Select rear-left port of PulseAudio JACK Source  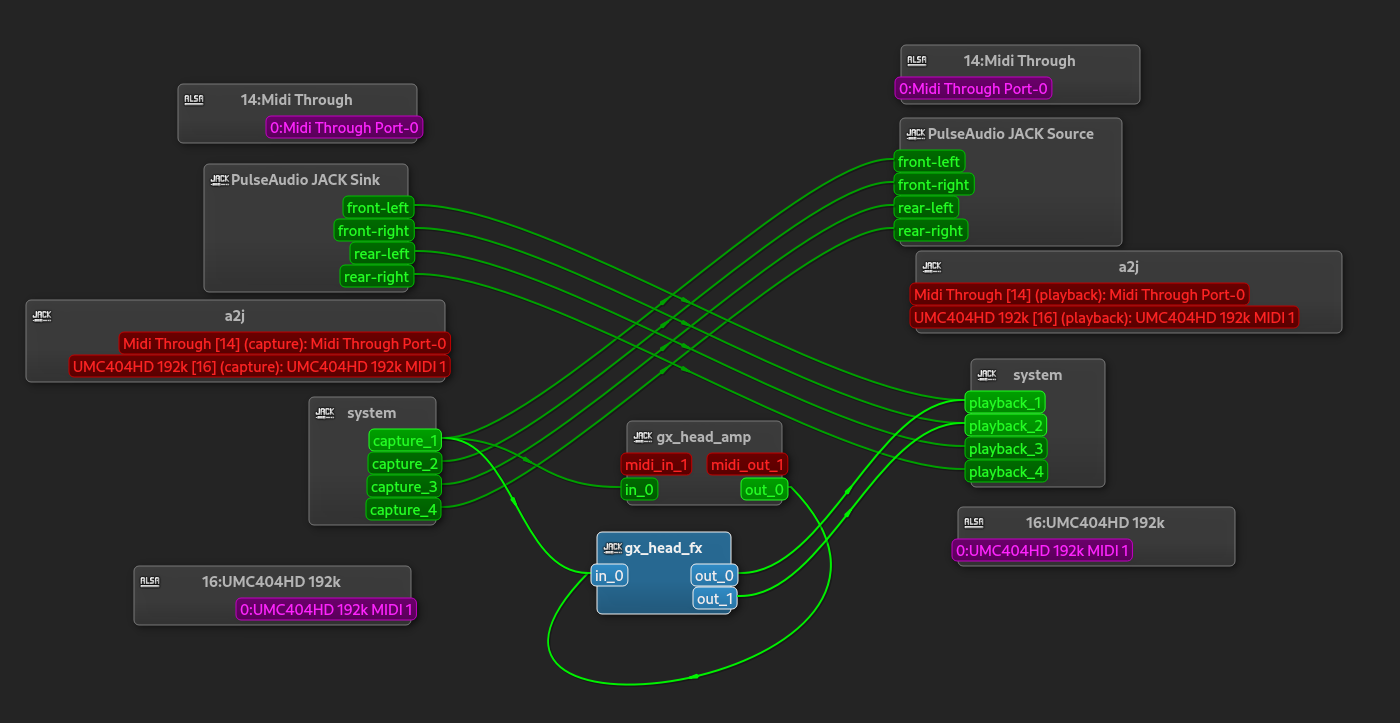[926, 208]
